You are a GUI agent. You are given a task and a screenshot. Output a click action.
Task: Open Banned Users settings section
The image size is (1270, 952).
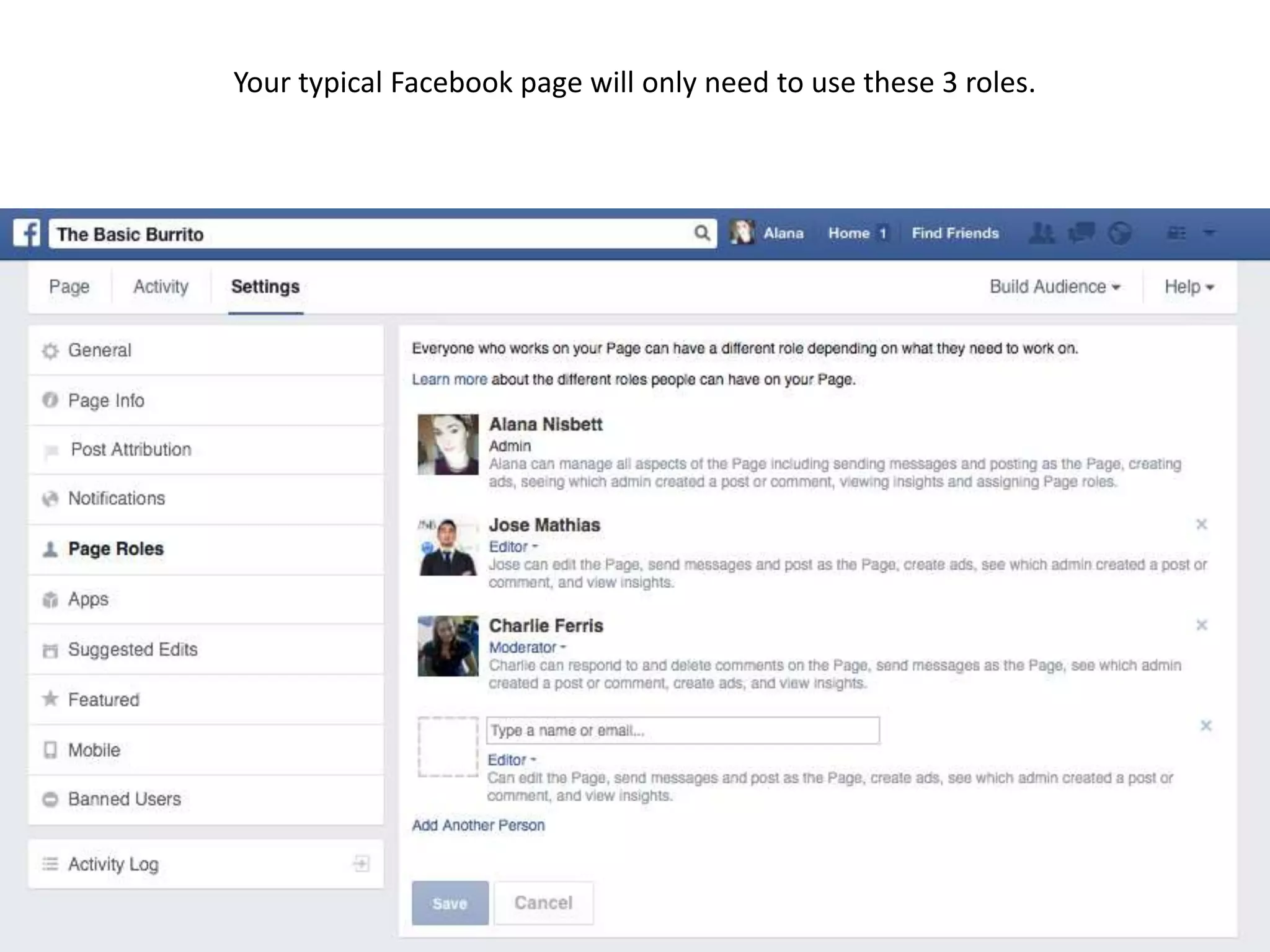tap(206, 800)
